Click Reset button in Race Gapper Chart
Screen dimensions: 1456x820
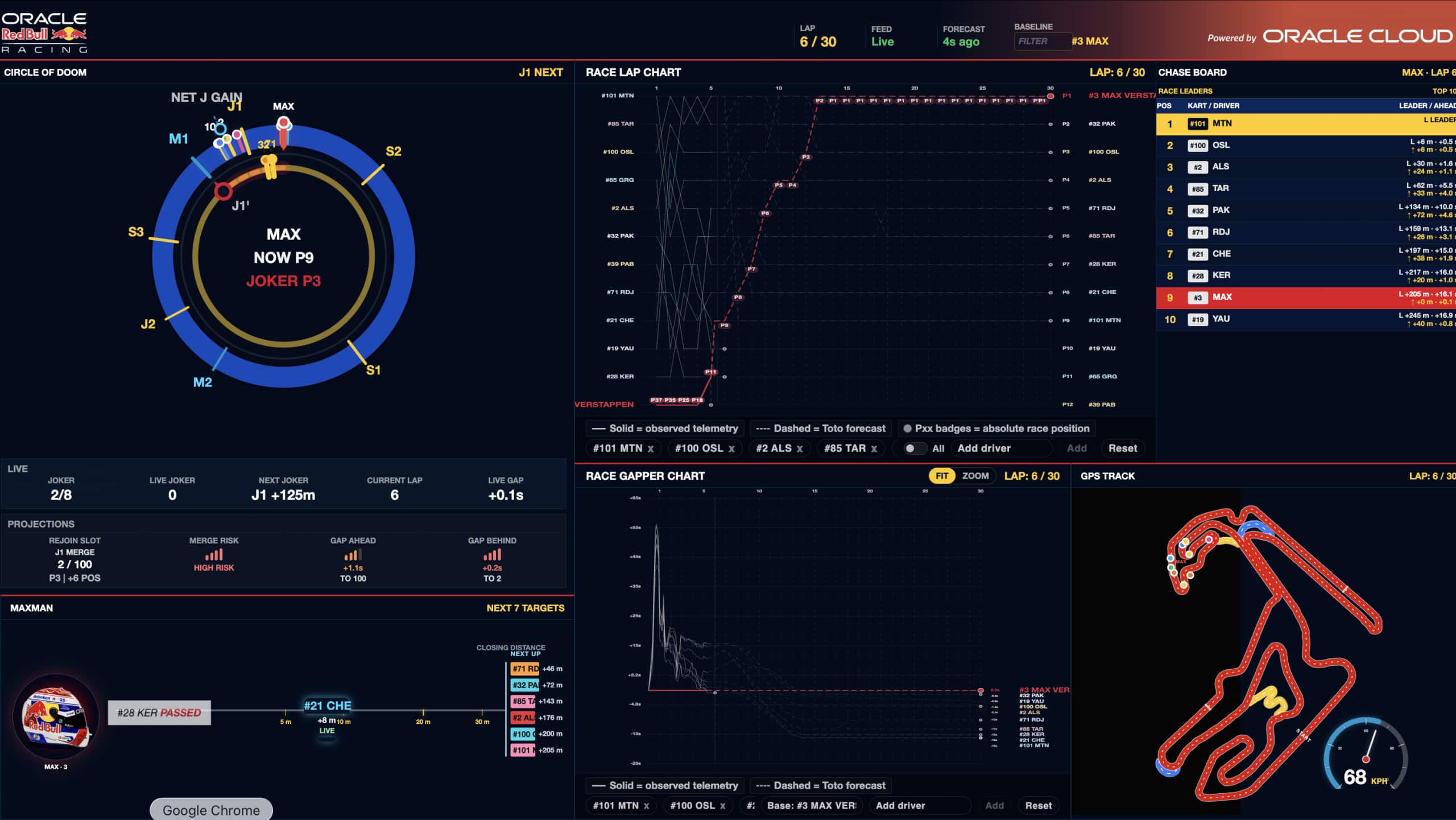coord(1039,806)
